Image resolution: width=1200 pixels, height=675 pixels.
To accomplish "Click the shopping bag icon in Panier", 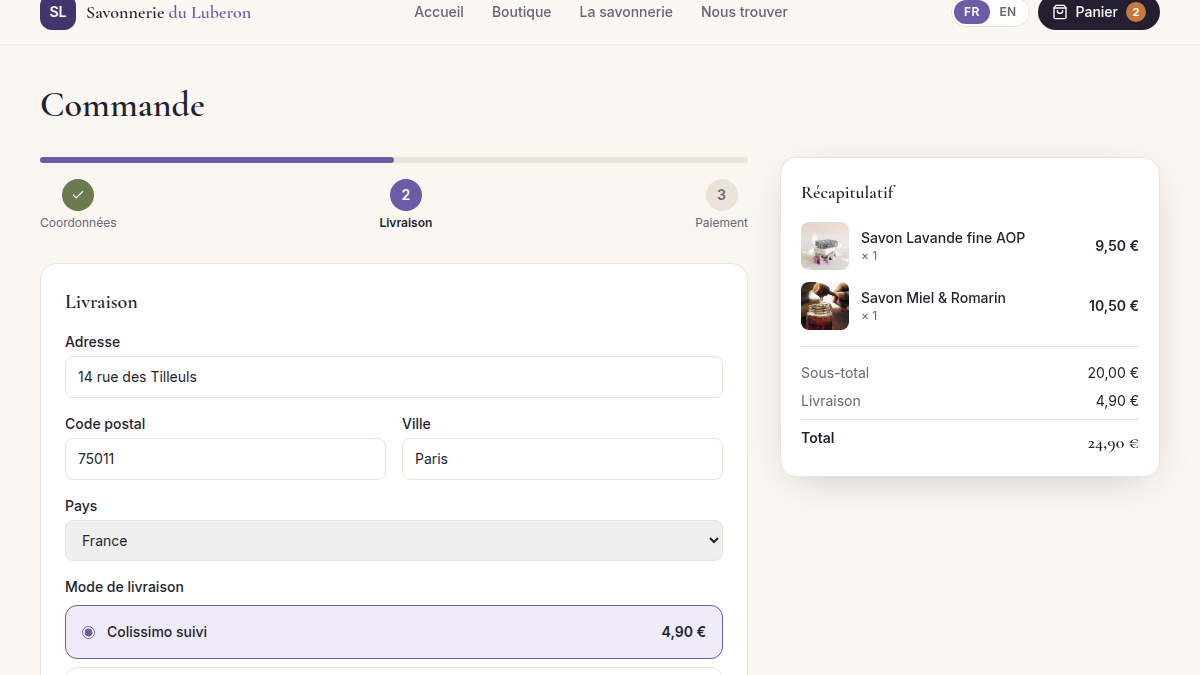I will pos(1060,12).
